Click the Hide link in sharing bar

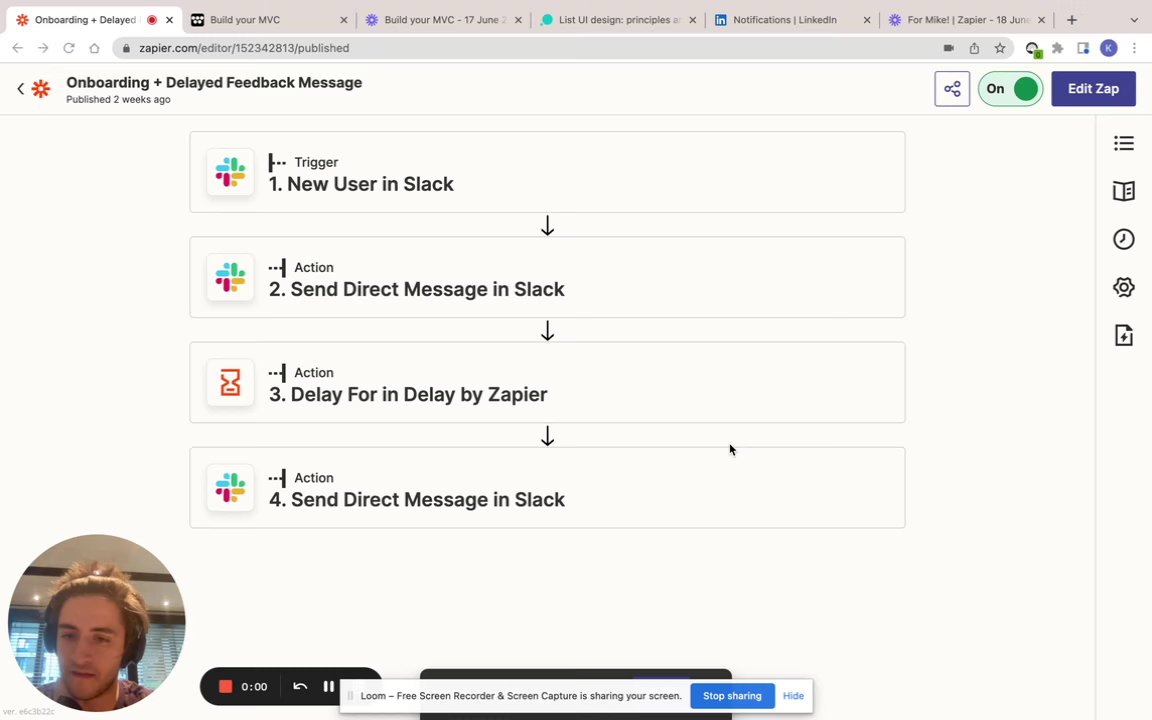793,696
